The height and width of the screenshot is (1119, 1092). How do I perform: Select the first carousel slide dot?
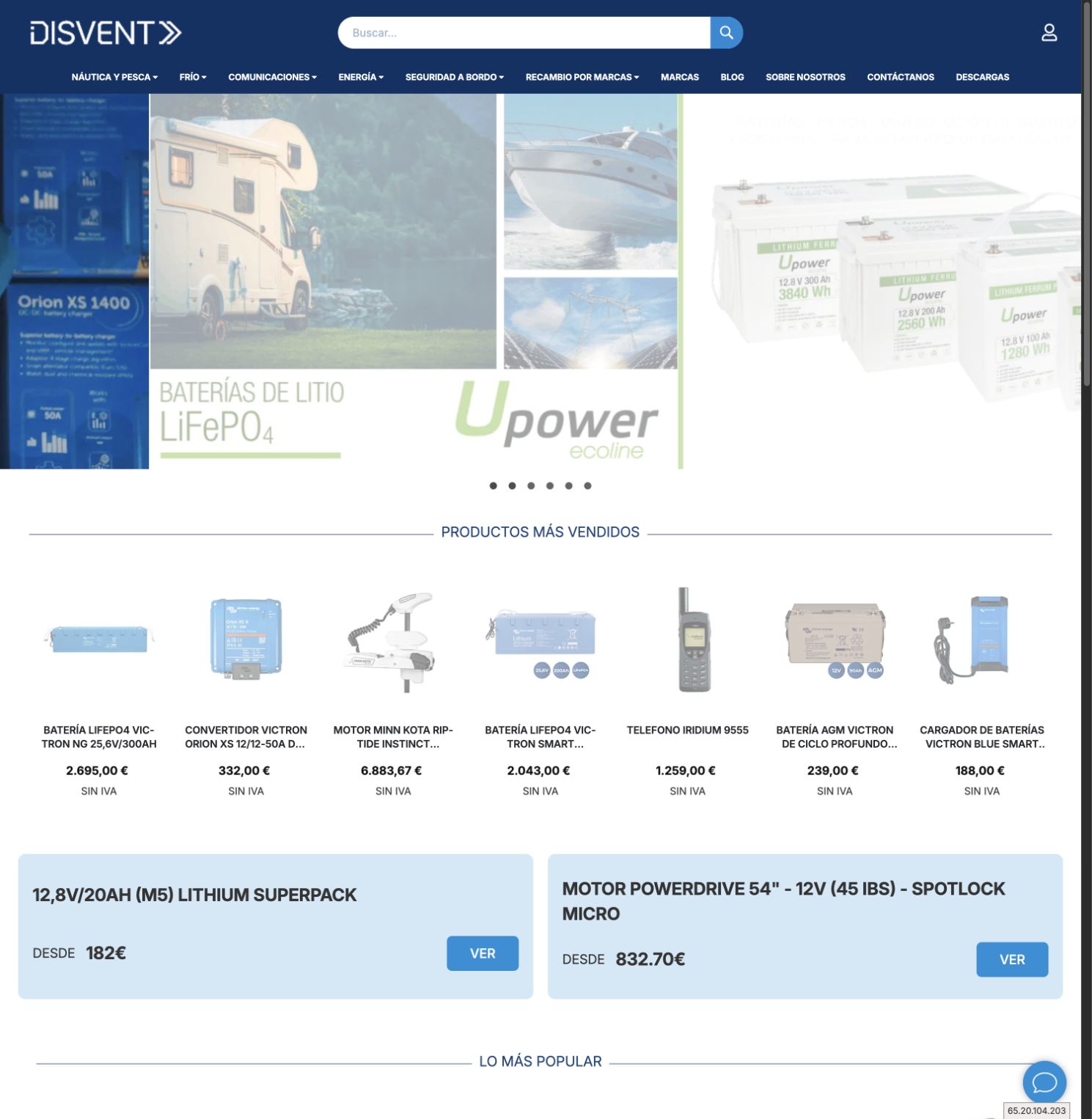click(493, 485)
